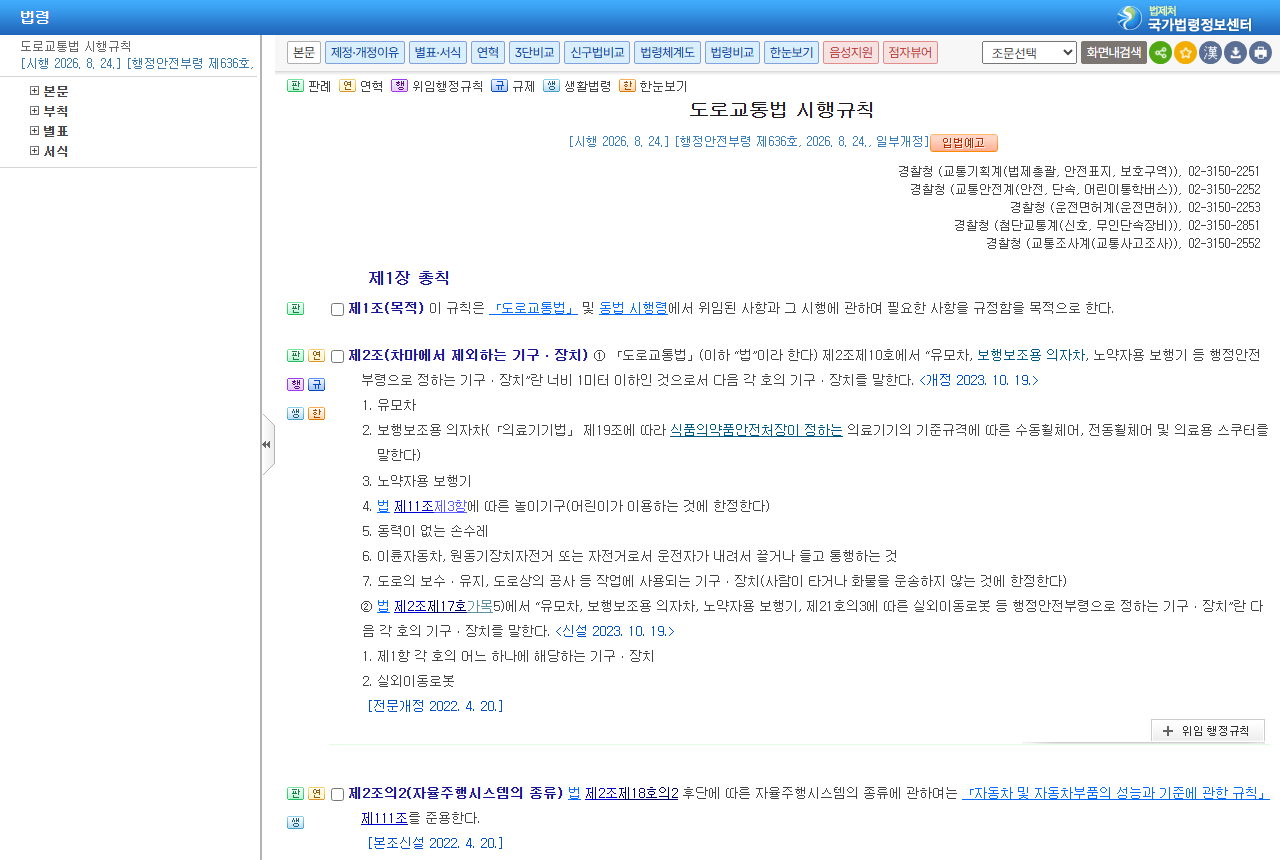Check the box for 제2조(차마에서 제외하는 기구ㆍ장치)
The width and height of the screenshot is (1280, 860).
point(337,356)
